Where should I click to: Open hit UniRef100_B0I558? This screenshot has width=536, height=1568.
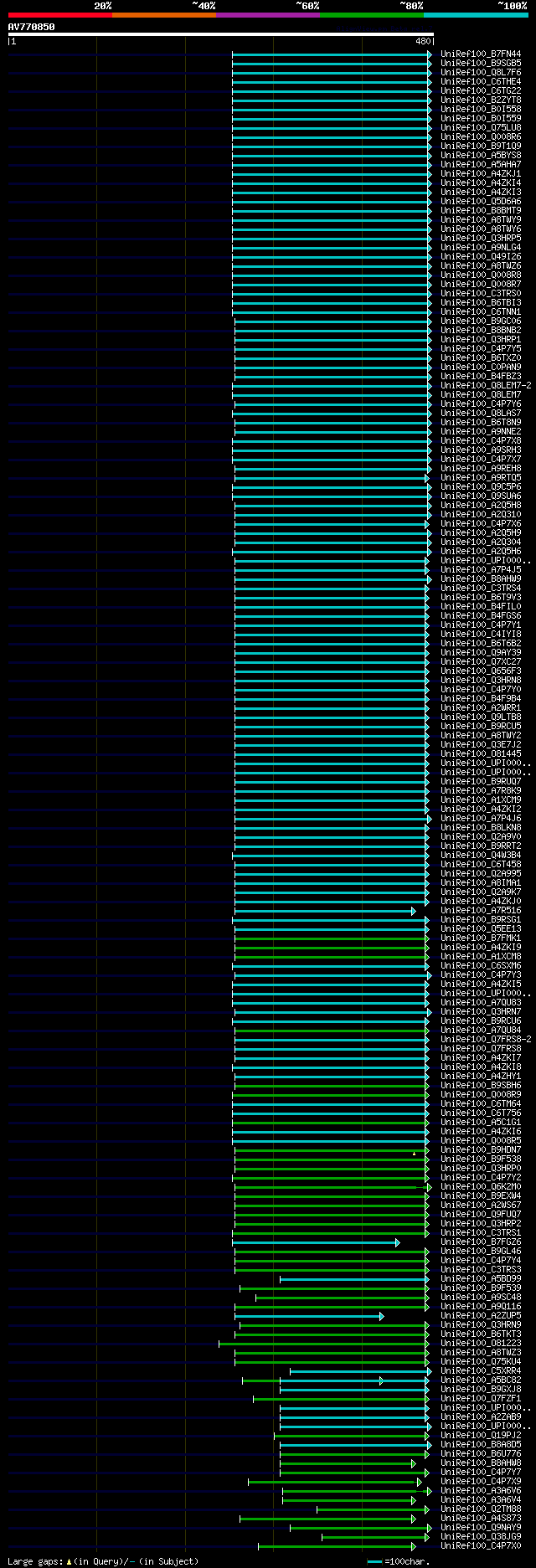pos(481,110)
